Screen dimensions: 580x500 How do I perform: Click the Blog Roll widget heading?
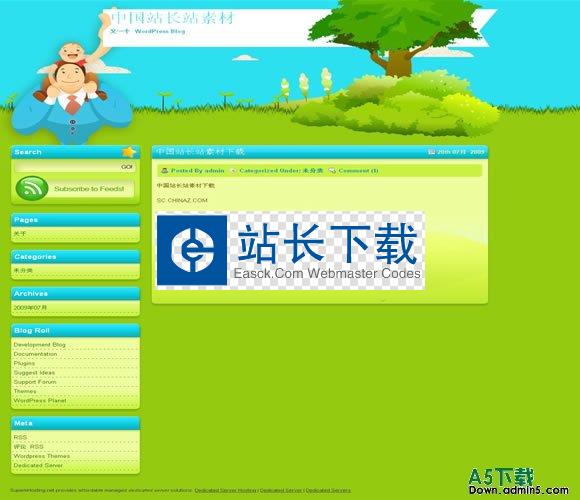pos(32,331)
